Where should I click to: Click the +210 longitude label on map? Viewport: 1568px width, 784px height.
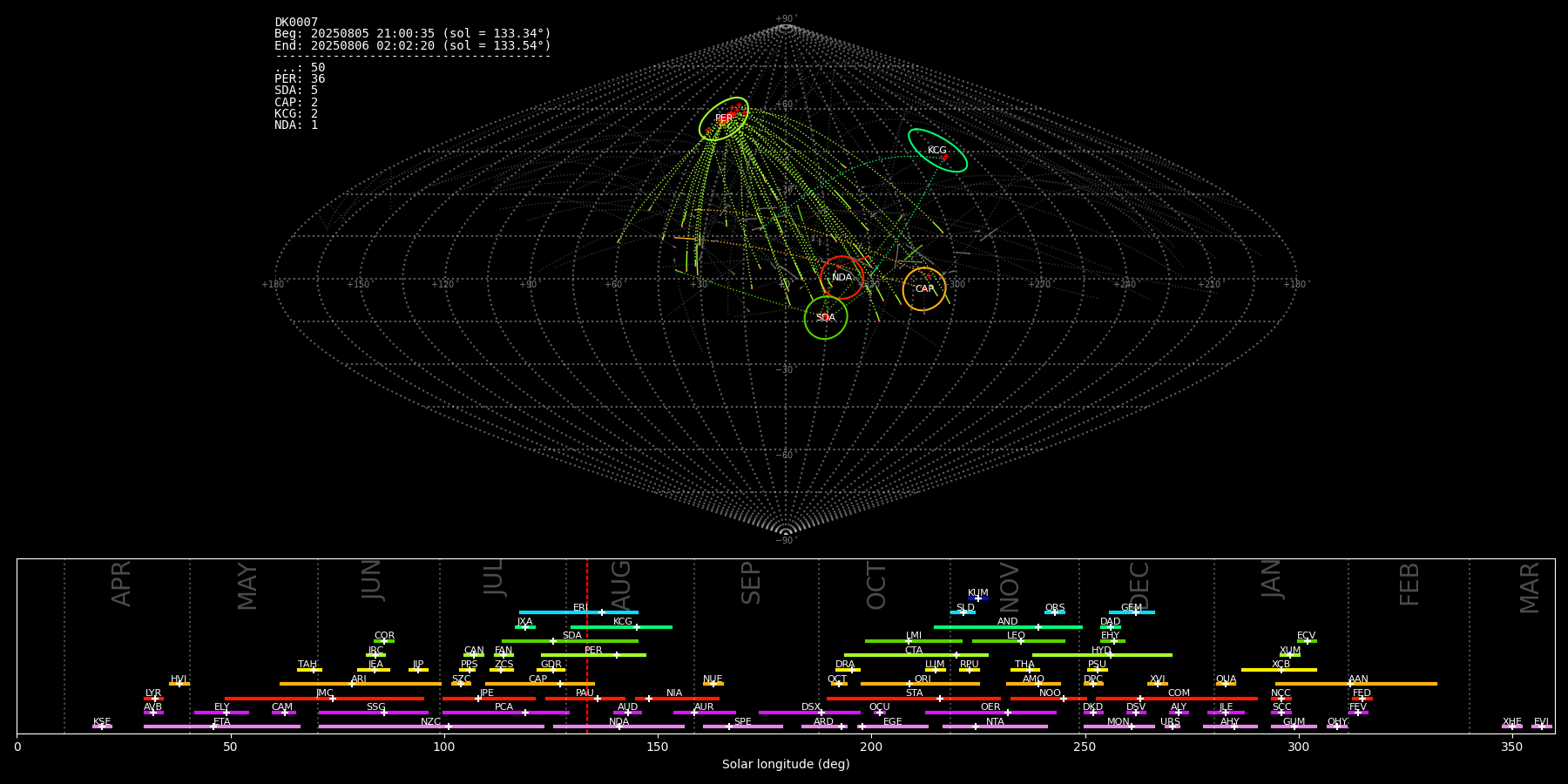(x=1209, y=285)
